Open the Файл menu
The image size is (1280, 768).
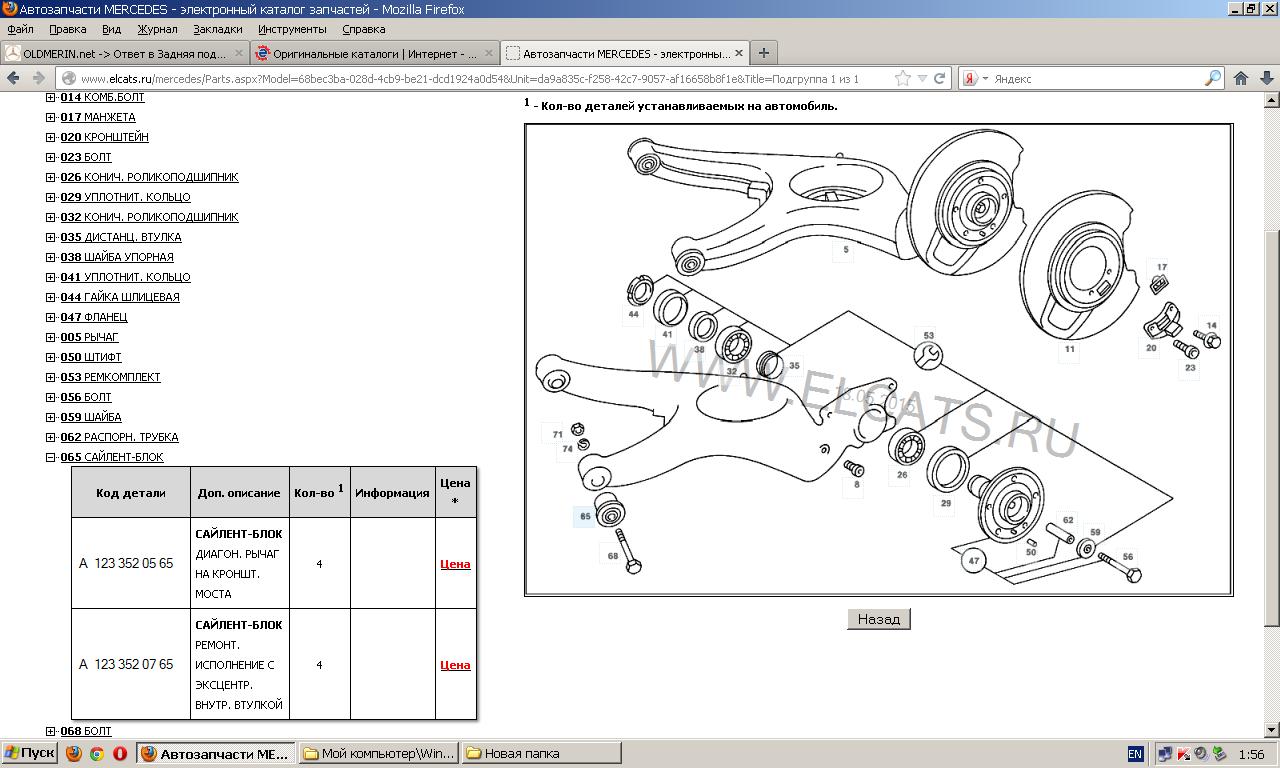(x=20, y=29)
